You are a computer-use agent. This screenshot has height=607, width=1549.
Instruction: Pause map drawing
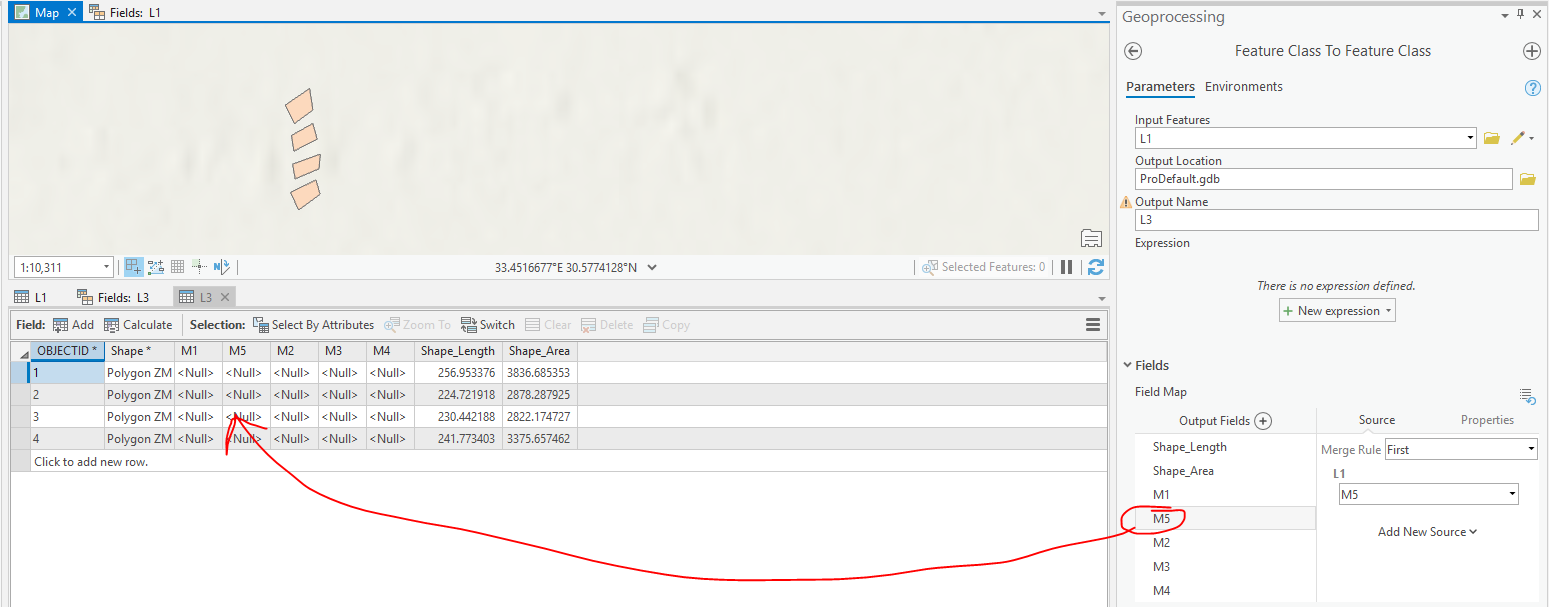[x=1067, y=266]
